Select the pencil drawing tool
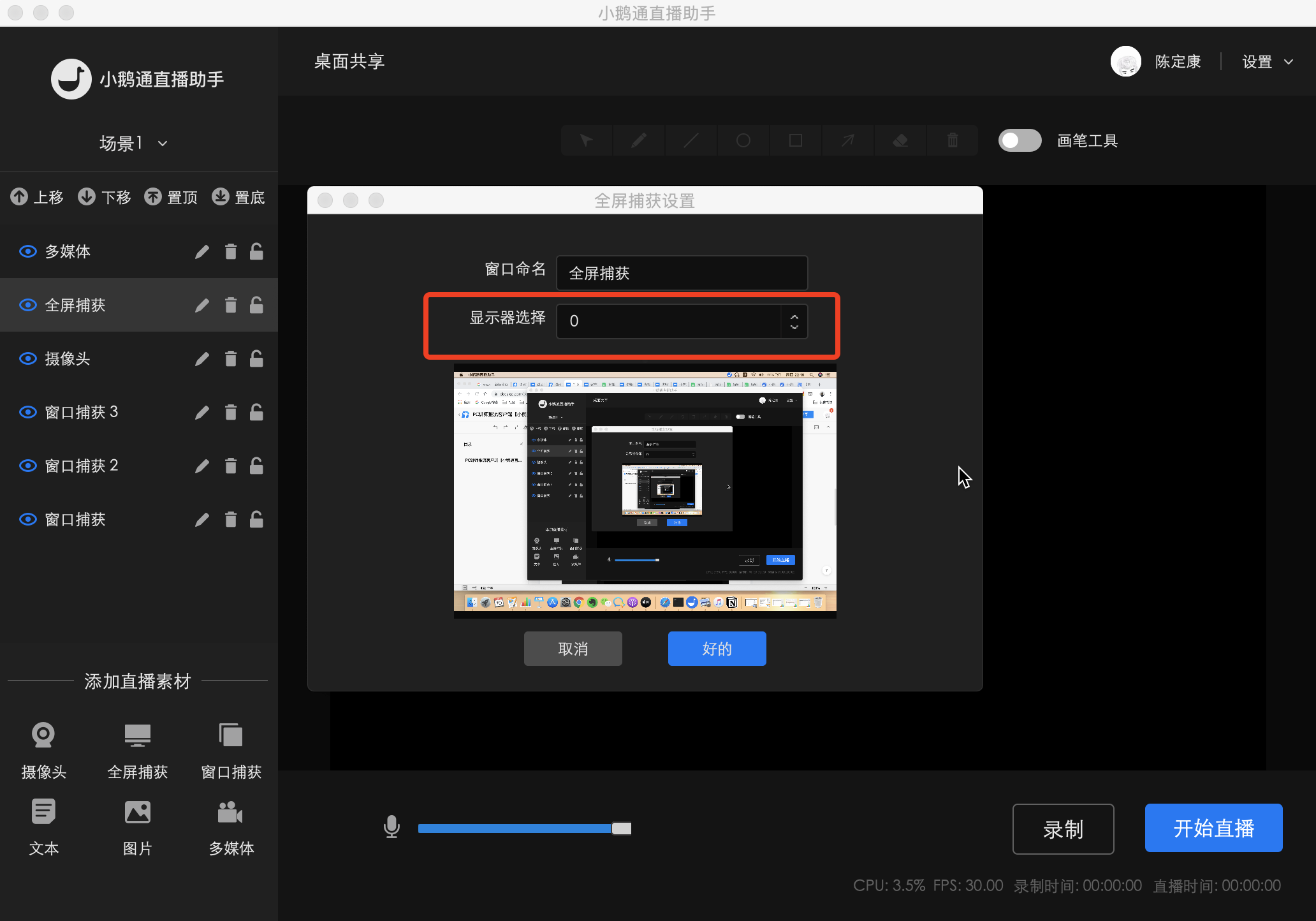 point(638,140)
